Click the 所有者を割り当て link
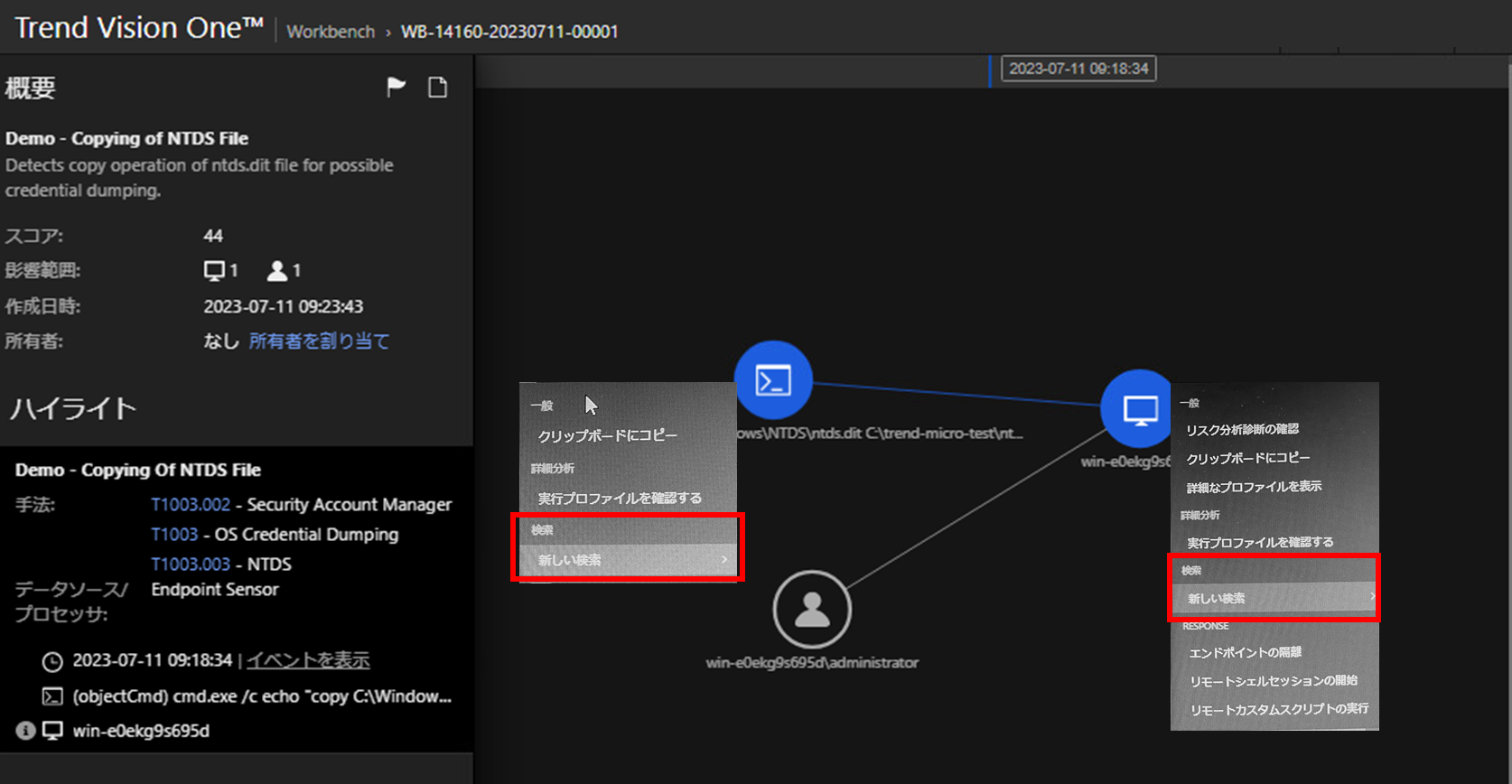This screenshot has width=1512, height=784. pos(319,341)
